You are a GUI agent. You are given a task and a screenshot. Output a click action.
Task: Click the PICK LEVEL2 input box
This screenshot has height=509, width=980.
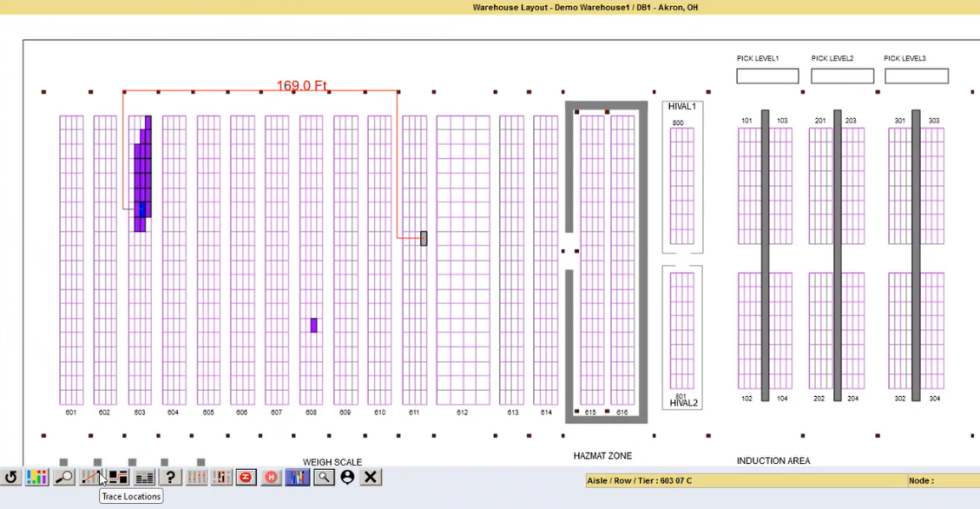point(842,76)
